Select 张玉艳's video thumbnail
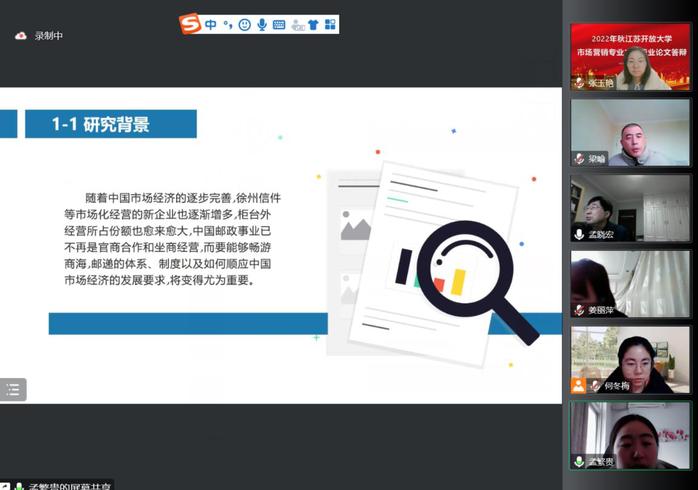The height and width of the screenshot is (490, 698). [630, 57]
